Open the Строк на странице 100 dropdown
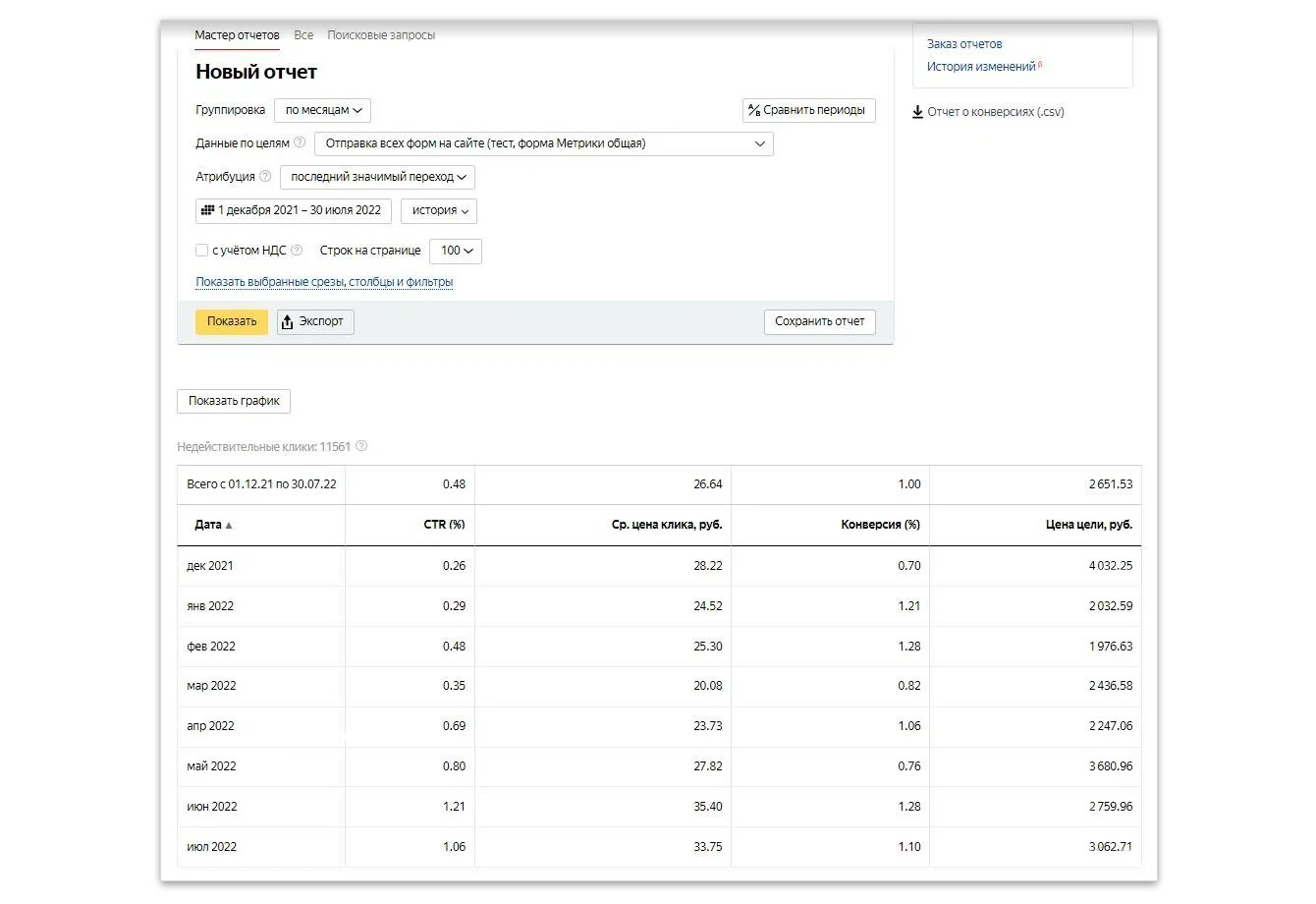This screenshot has width=1316, height=904. 456,251
